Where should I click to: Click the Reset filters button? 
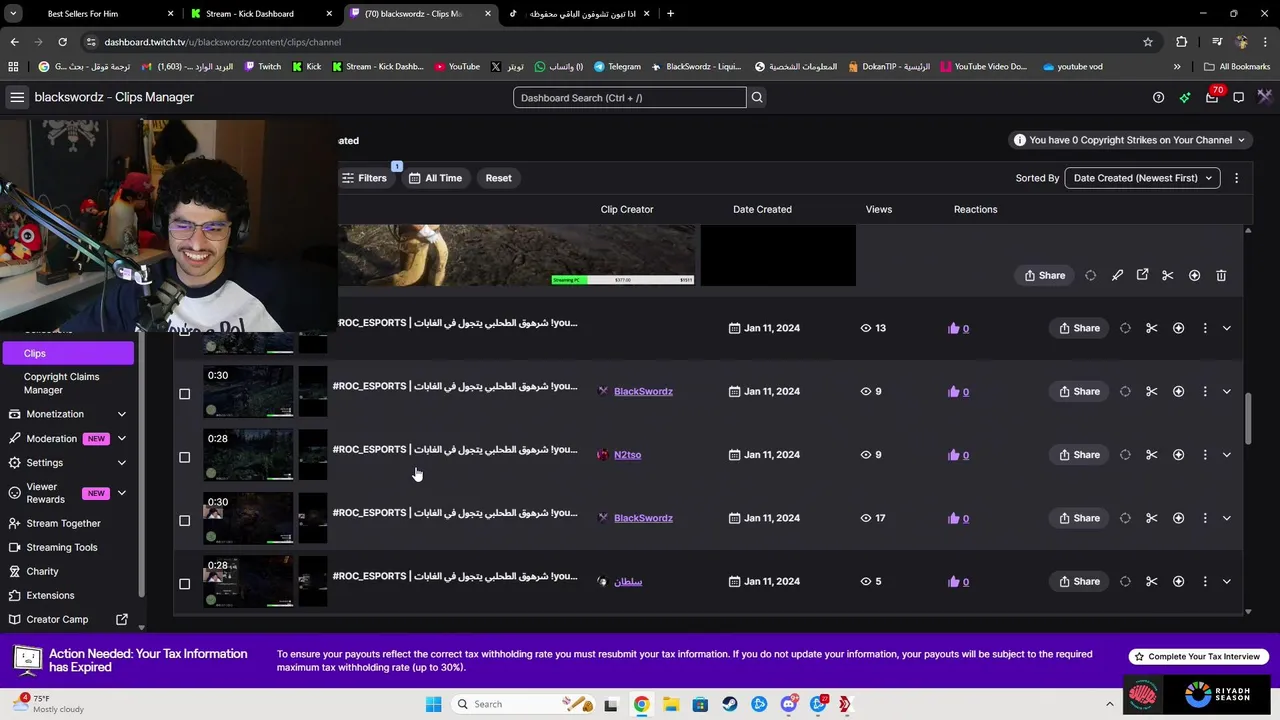(498, 178)
